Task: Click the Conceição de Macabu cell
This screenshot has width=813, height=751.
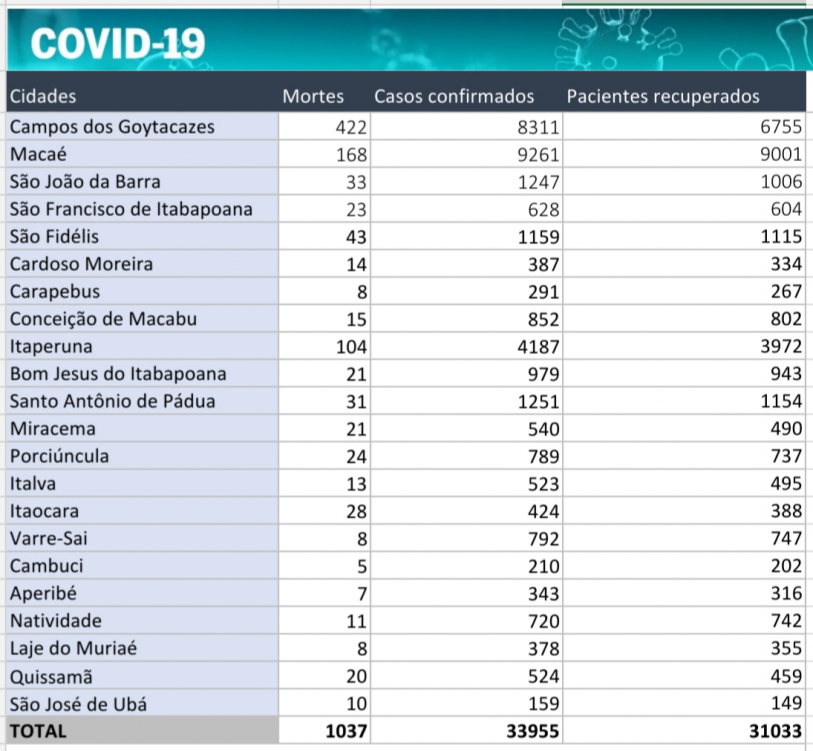Action: (x=103, y=319)
